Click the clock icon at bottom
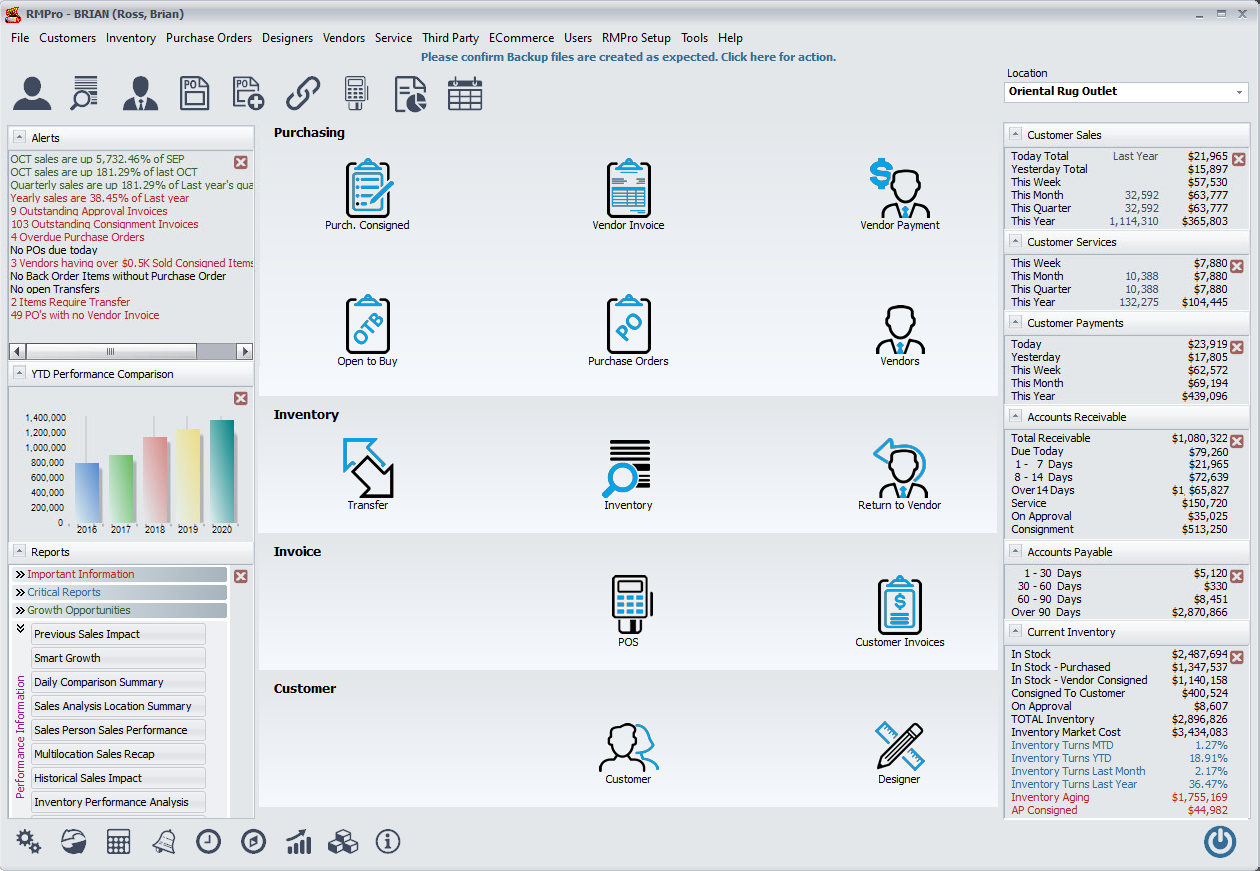 [x=208, y=842]
